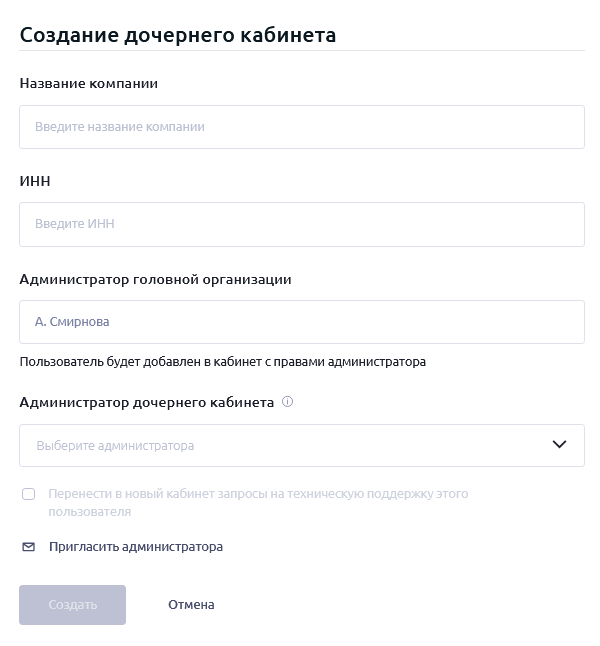Select the field containing "А. Смирнова"
Image resolution: width=600 pixels, height=646 pixels.
point(301,322)
